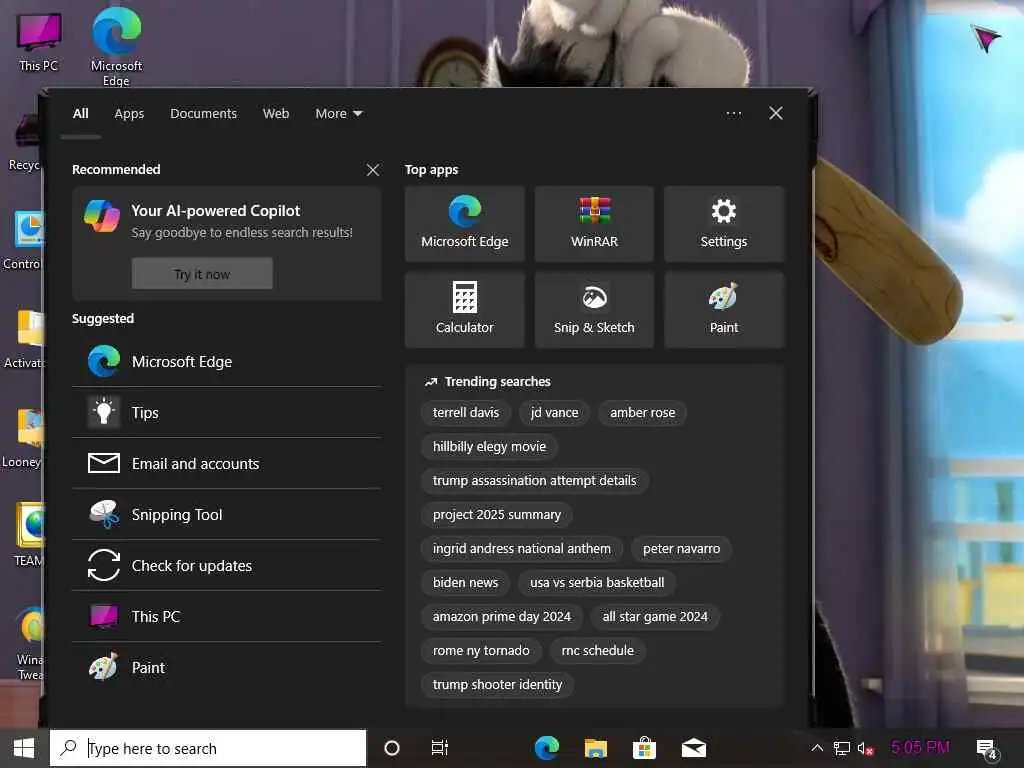Image resolution: width=1024 pixels, height=768 pixels.
Task: Open File Explorer on taskbar
Action: tap(596, 748)
